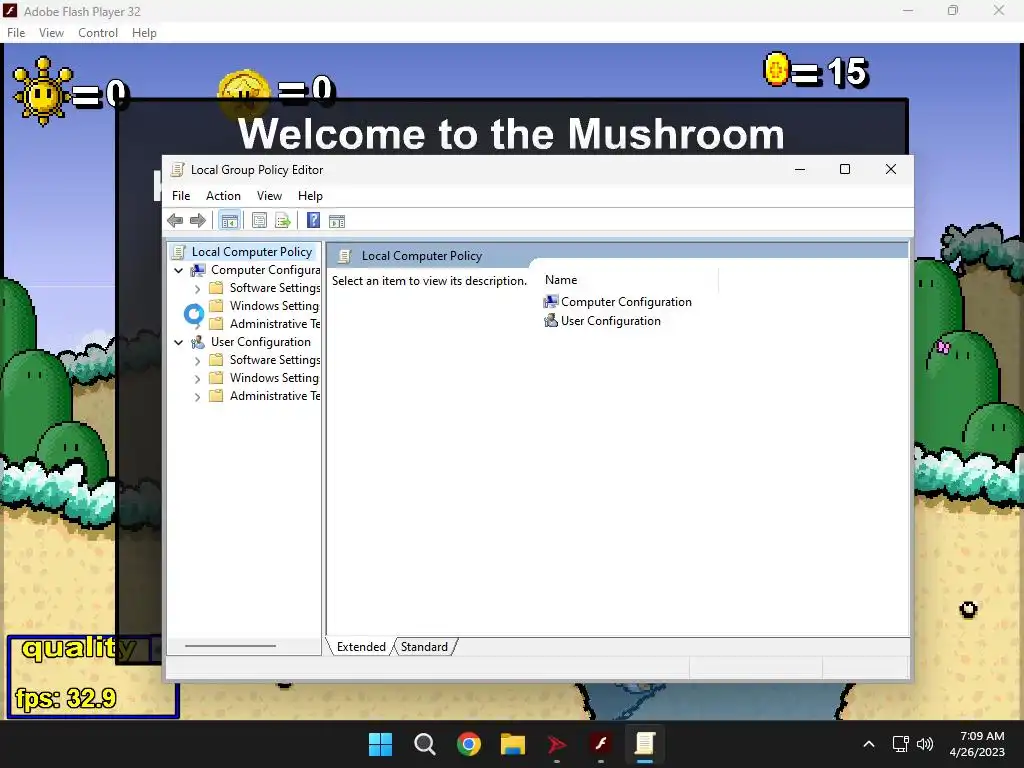Open the File menu in Group Policy Editor
The image size is (1024, 768).
[181, 196]
